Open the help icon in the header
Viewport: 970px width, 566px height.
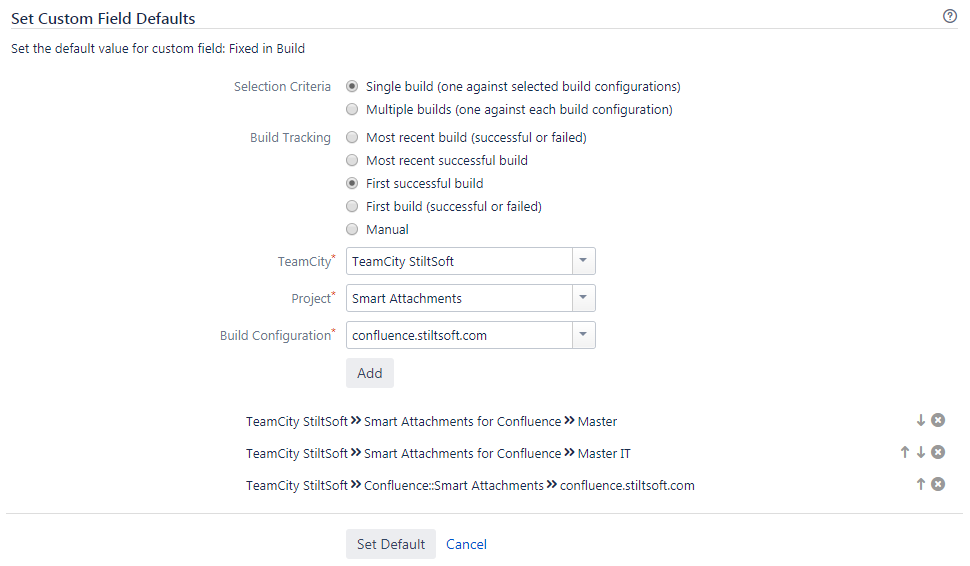click(x=950, y=17)
